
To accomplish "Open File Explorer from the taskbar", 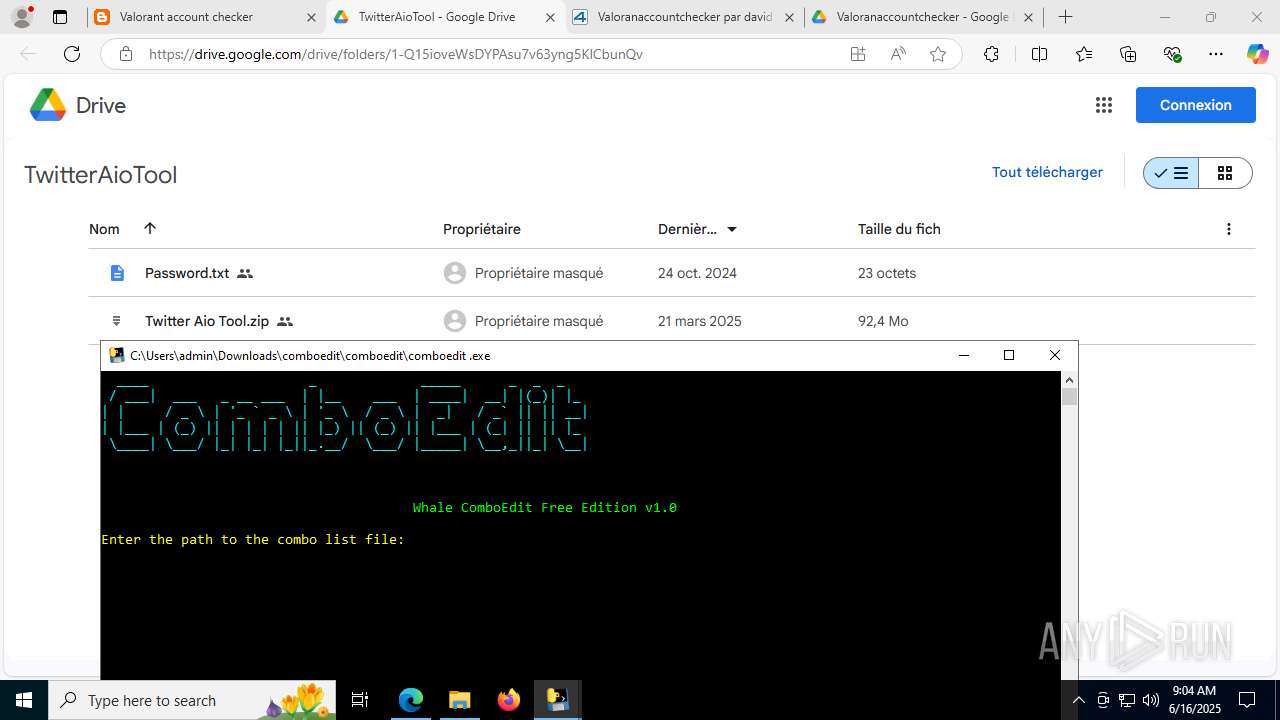I will pos(459,700).
